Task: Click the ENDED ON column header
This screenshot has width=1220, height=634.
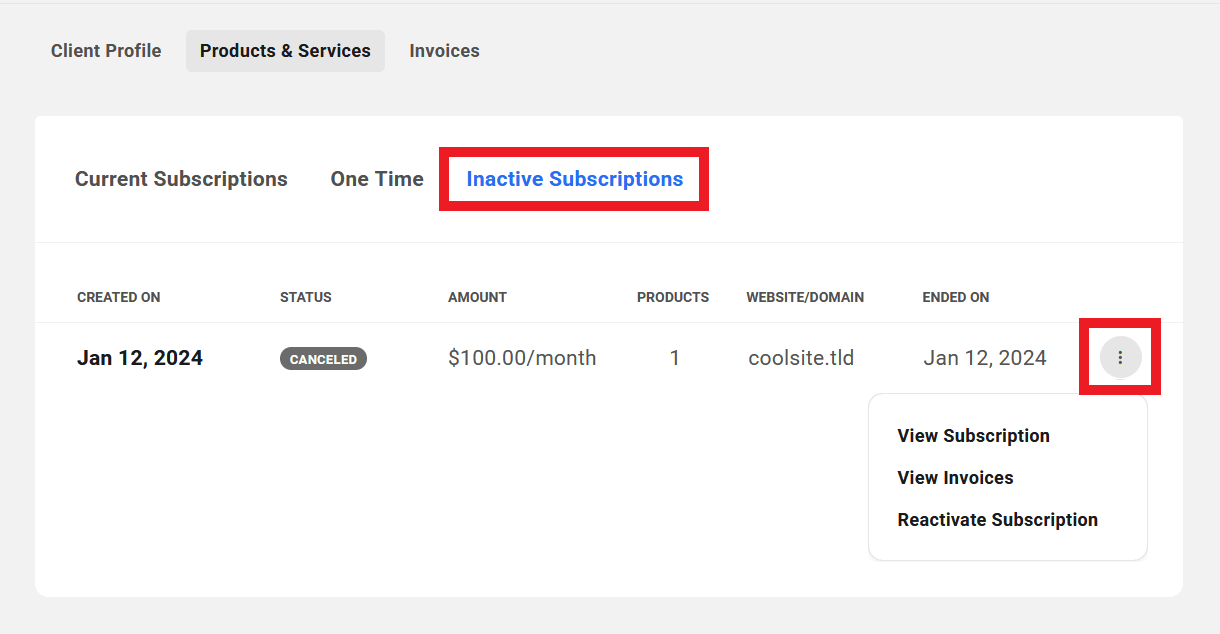Action: tap(955, 297)
